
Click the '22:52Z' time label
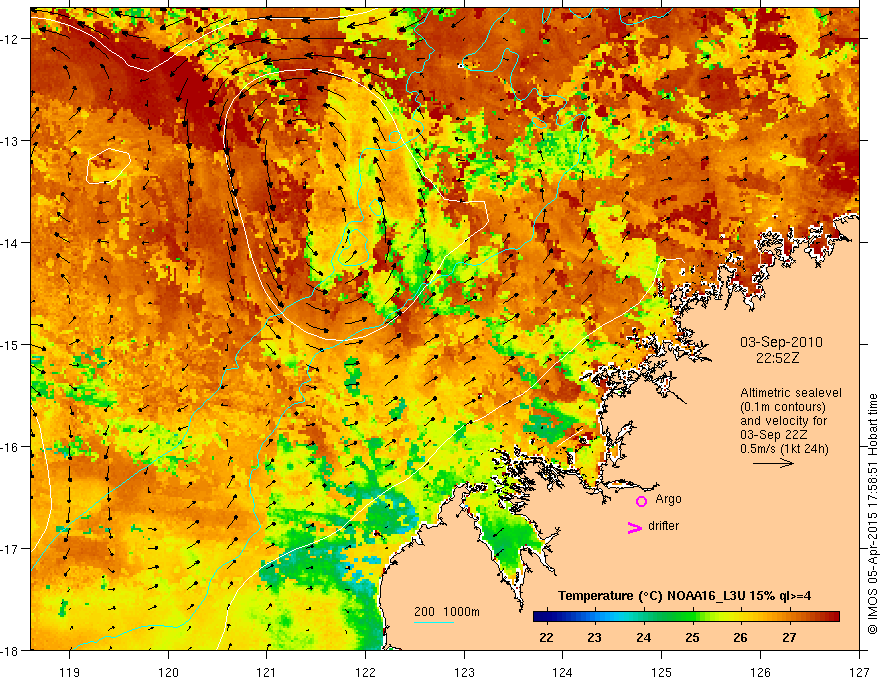point(777,358)
